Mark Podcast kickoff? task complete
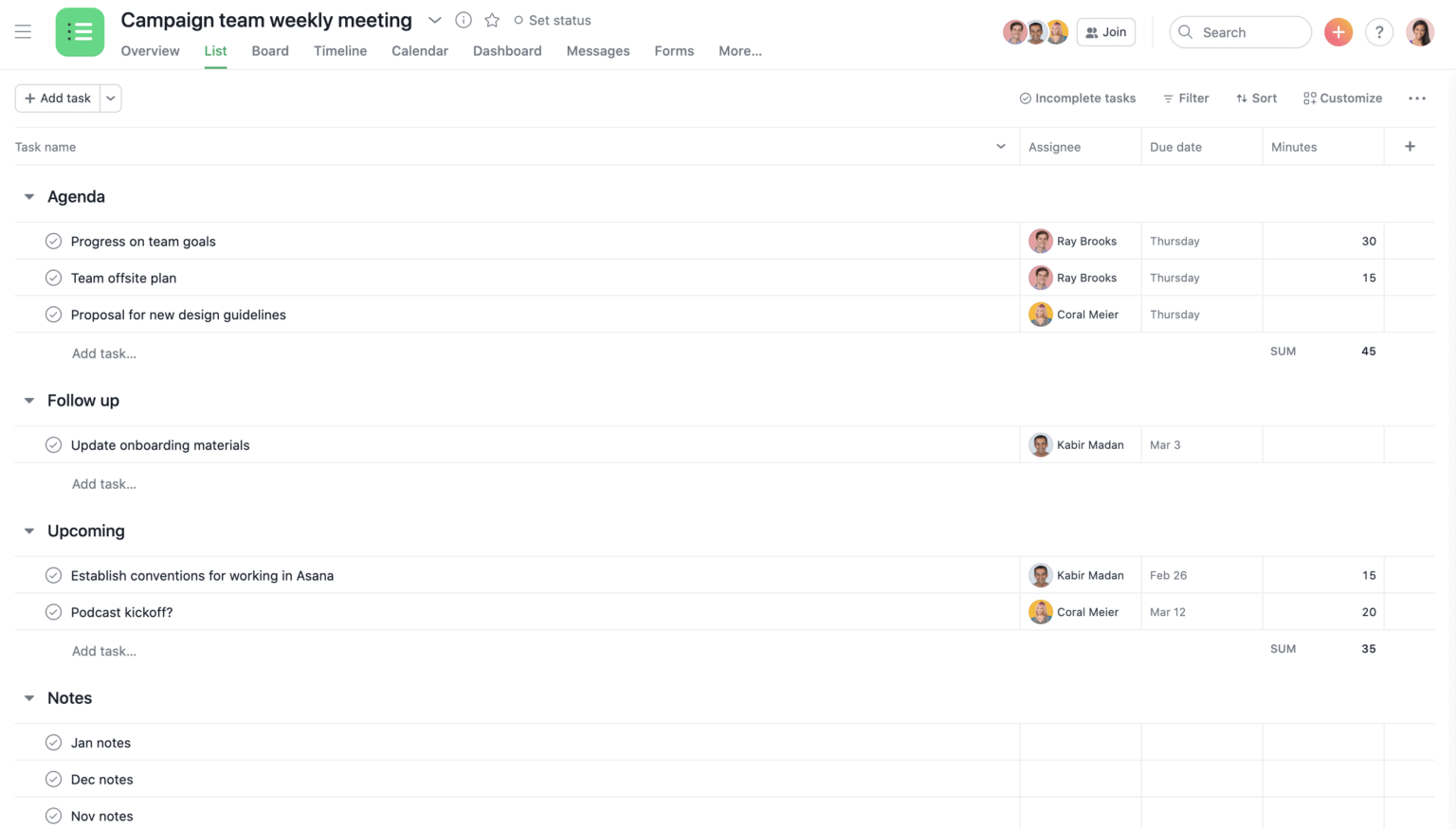This screenshot has width=1456, height=829. tap(53, 612)
